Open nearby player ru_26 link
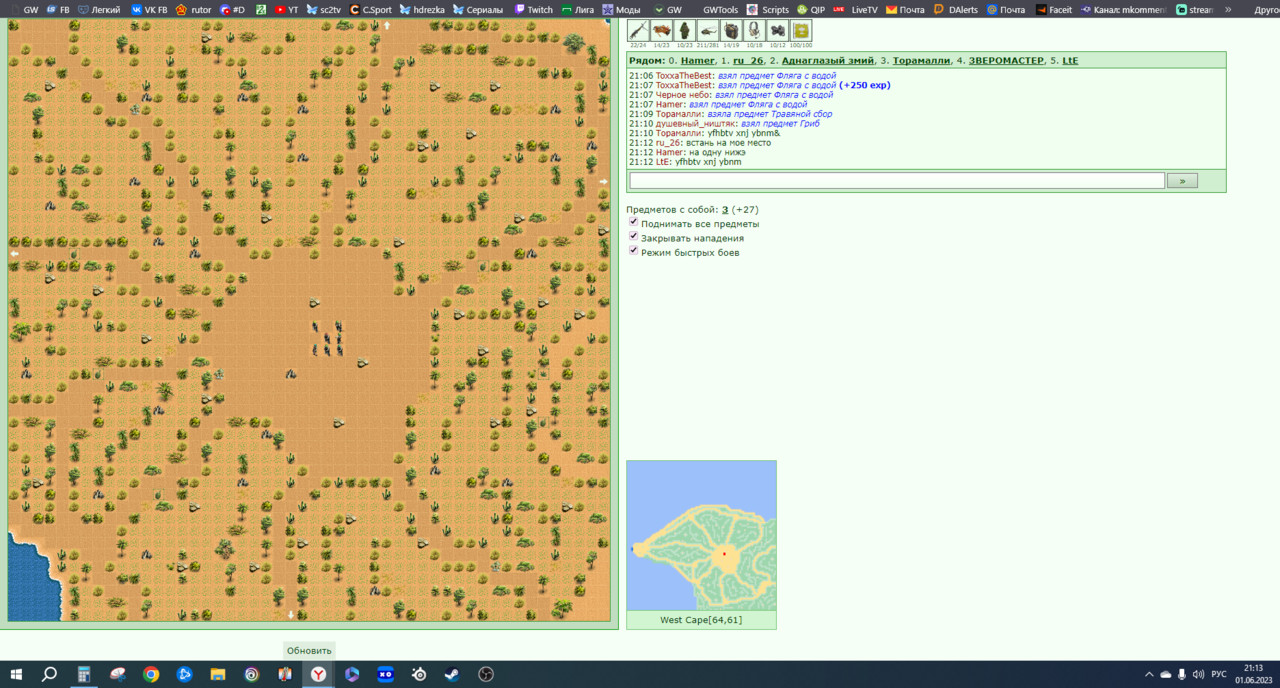Screen dimensions: 1280x688 click(x=748, y=60)
